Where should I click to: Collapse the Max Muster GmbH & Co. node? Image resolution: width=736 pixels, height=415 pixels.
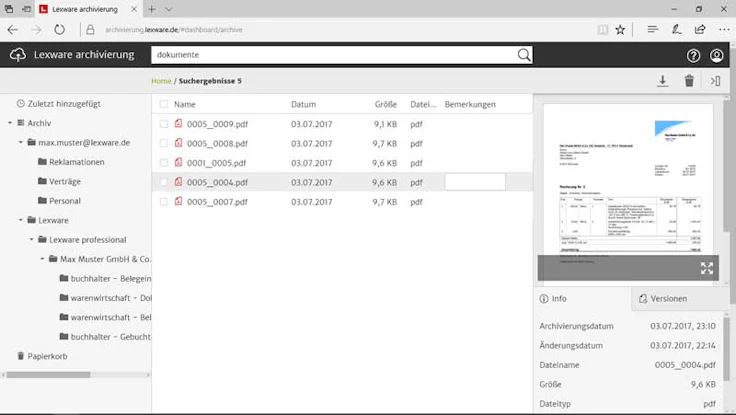coord(42,259)
